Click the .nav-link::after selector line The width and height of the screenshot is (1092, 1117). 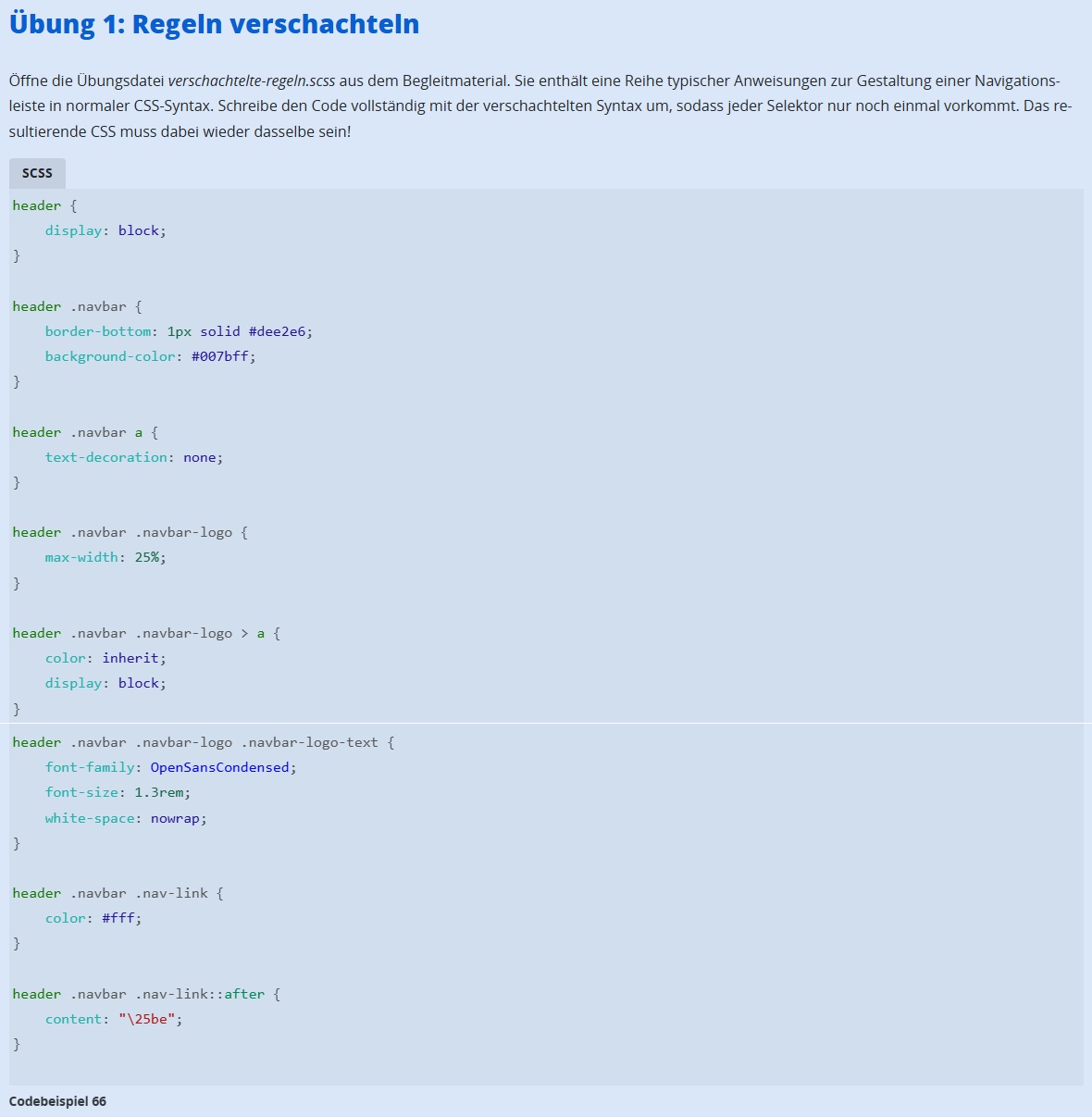(146, 994)
